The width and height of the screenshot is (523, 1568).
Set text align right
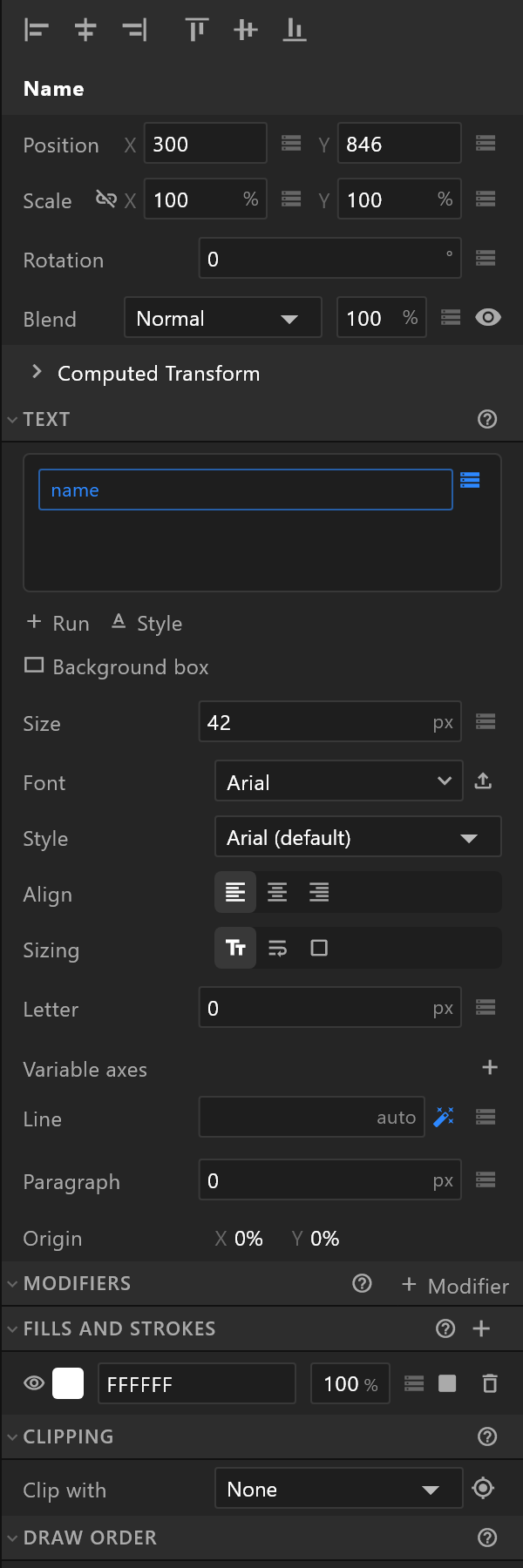(319, 892)
